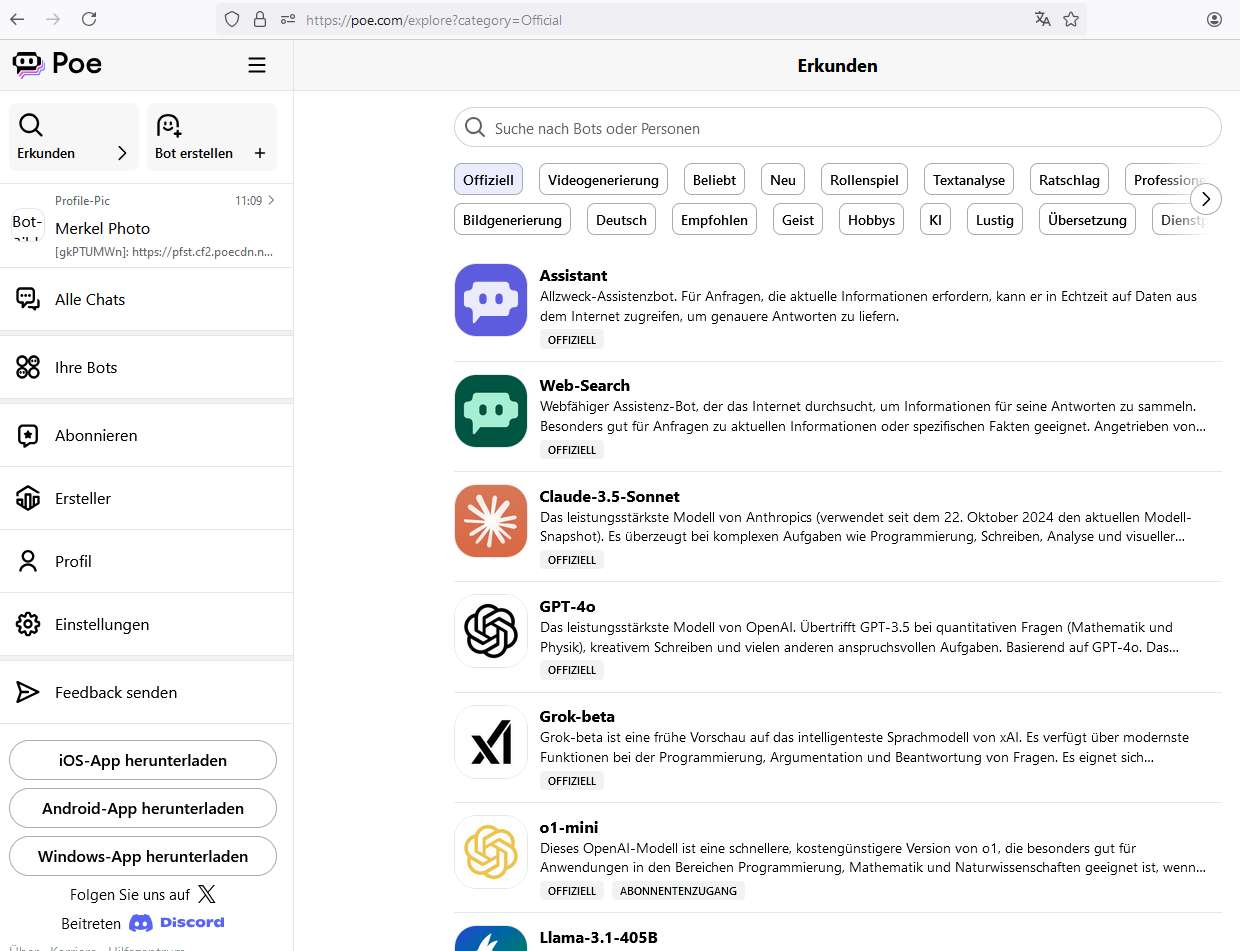Image resolution: width=1240 pixels, height=951 pixels.
Task: Select the Übersetzung category chip
Action: pyautogui.click(x=1087, y=220)
